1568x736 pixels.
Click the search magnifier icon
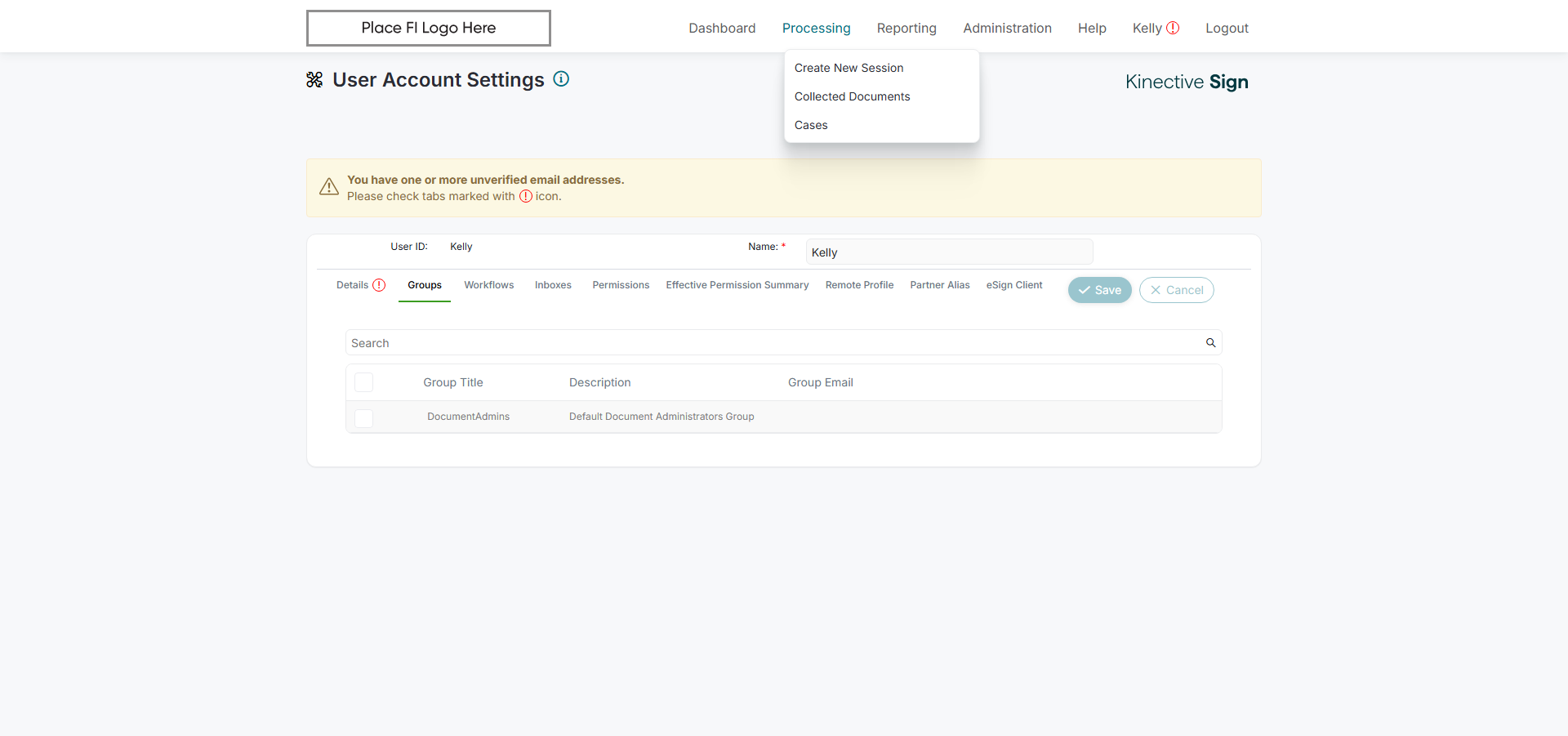click(1211, 343)
